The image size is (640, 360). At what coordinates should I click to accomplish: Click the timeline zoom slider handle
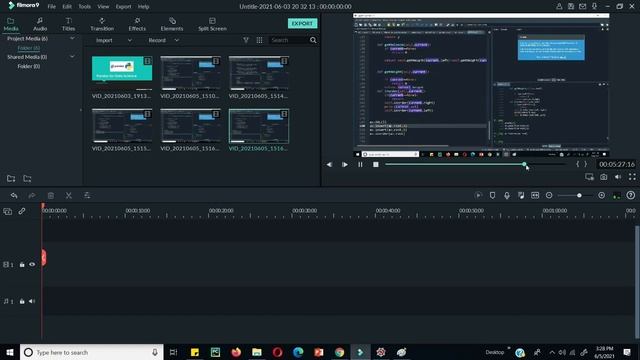(x=579, y=196)
